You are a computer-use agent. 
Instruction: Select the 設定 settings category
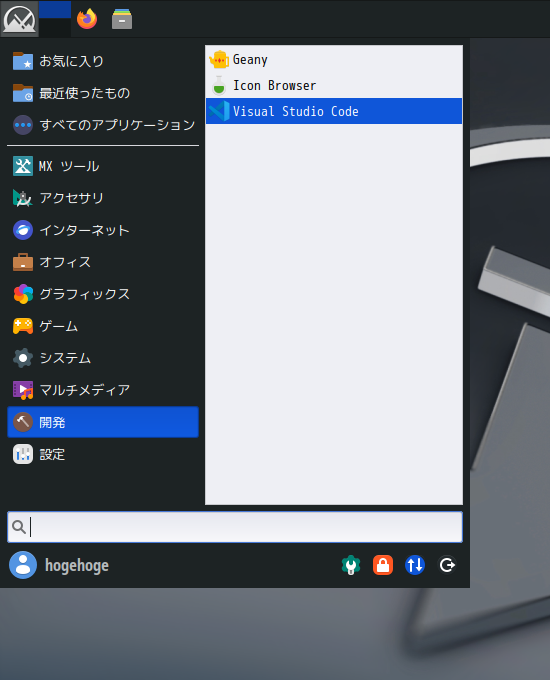[103, 454]
